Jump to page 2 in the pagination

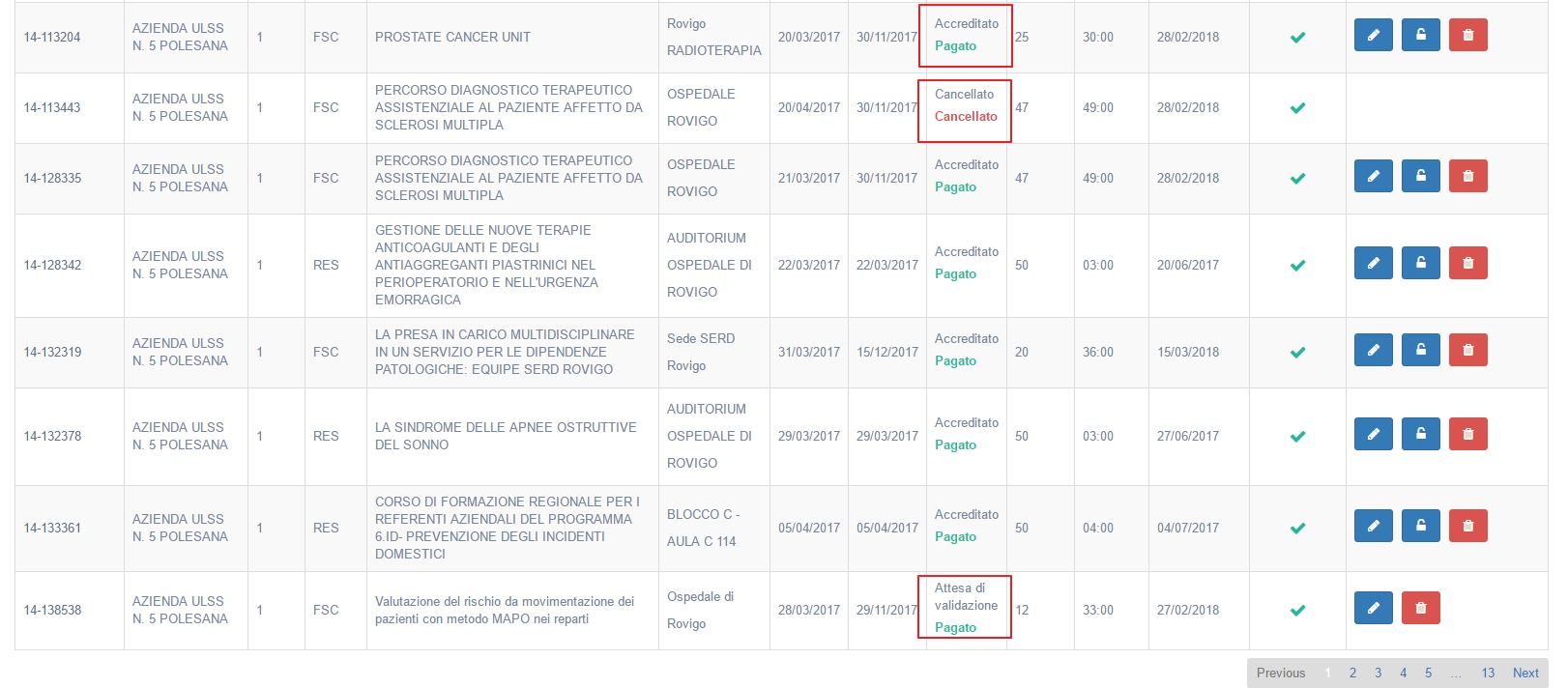(x=1352, y=673)
